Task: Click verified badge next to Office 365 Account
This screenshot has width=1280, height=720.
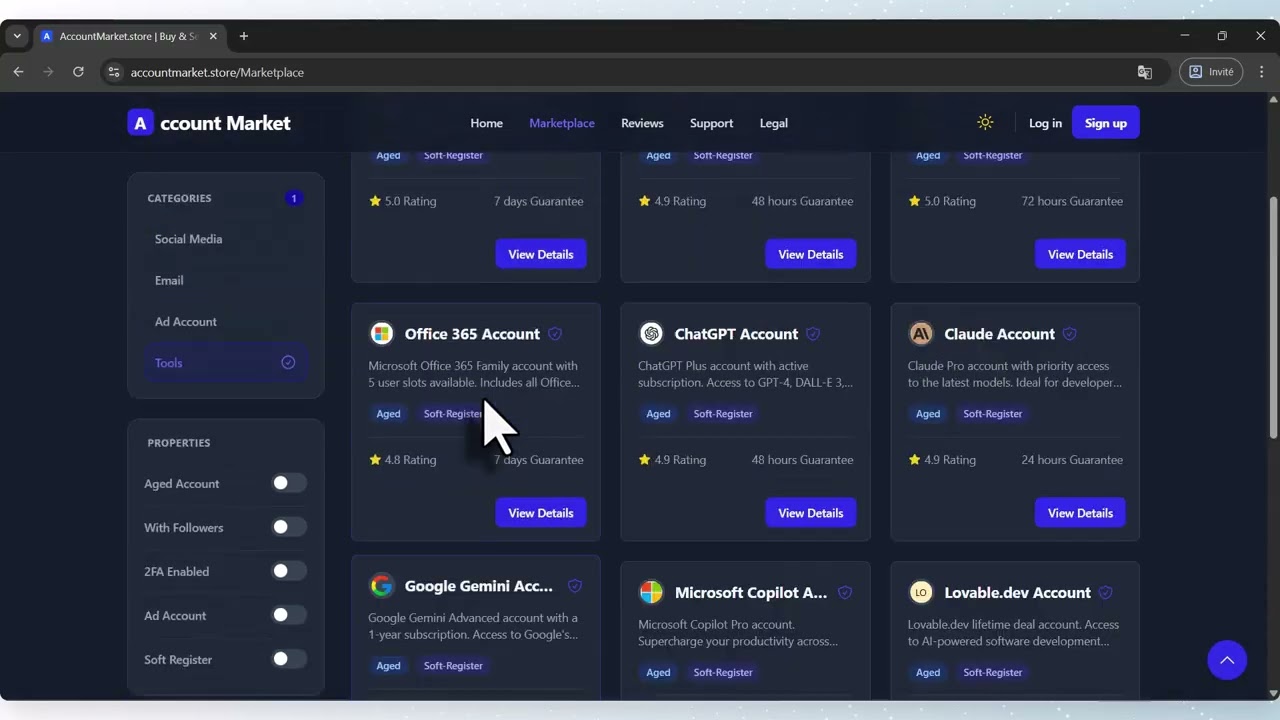Action: (x=555, y=334)
